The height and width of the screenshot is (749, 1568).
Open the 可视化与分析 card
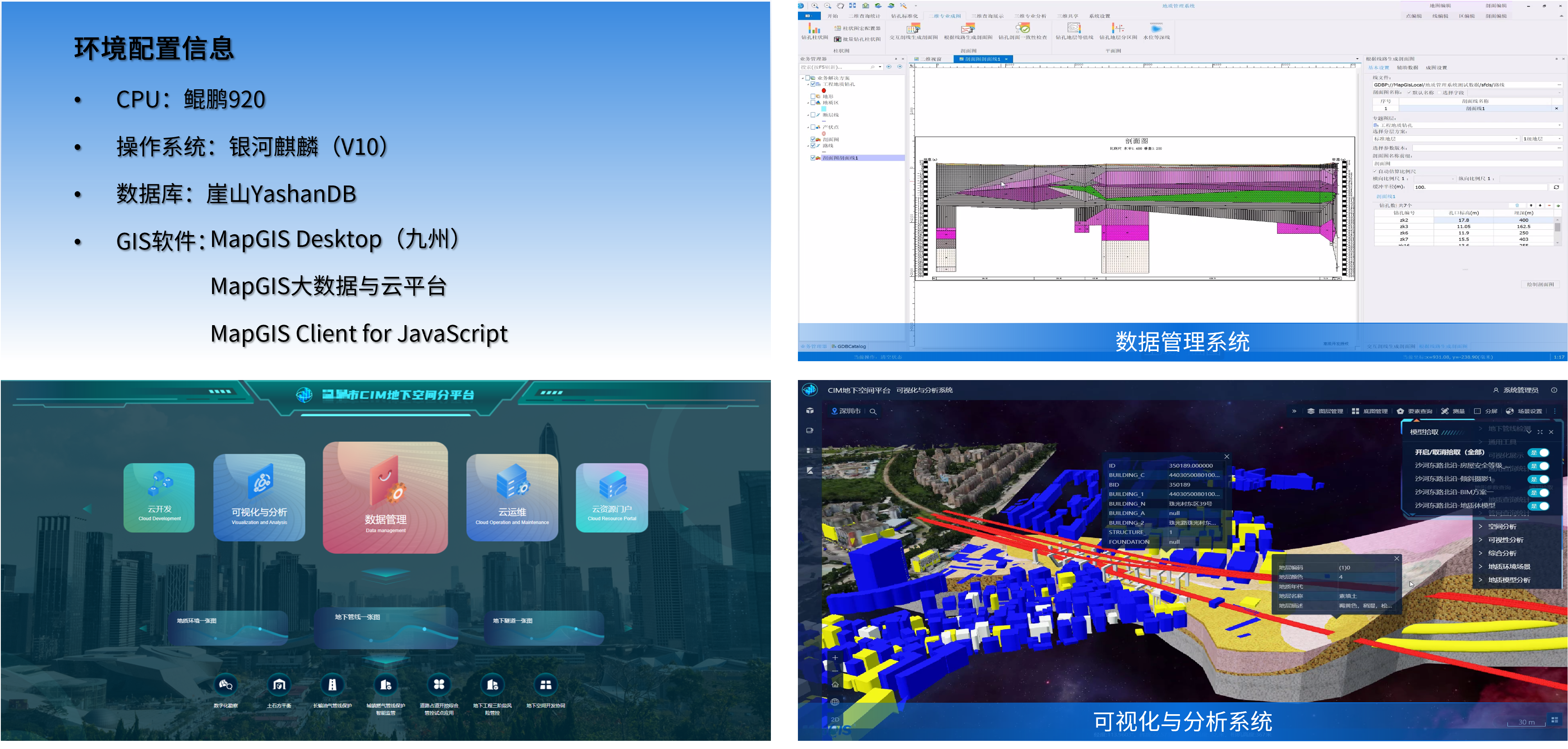259,497
